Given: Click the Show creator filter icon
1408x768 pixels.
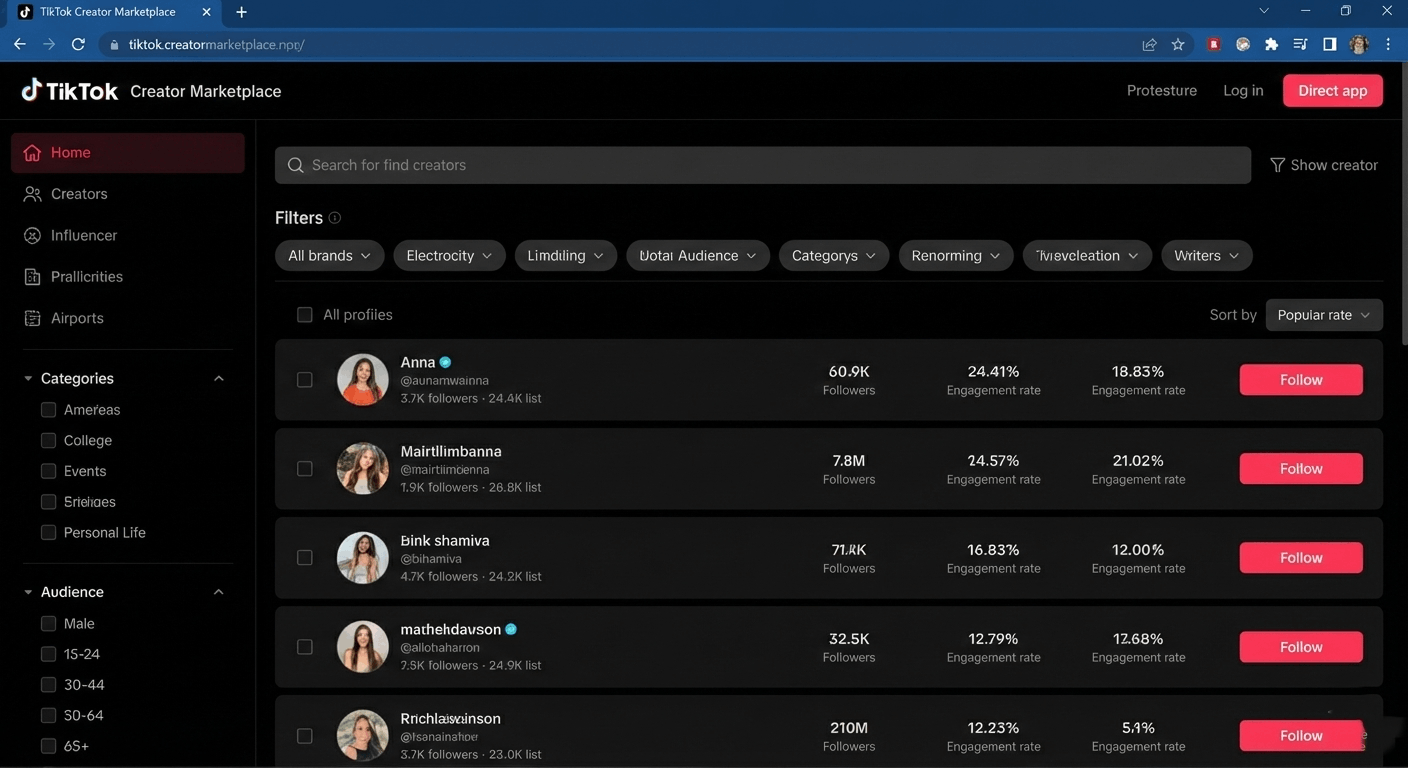Looking at the screenshot, I should tap(1277, 165).
